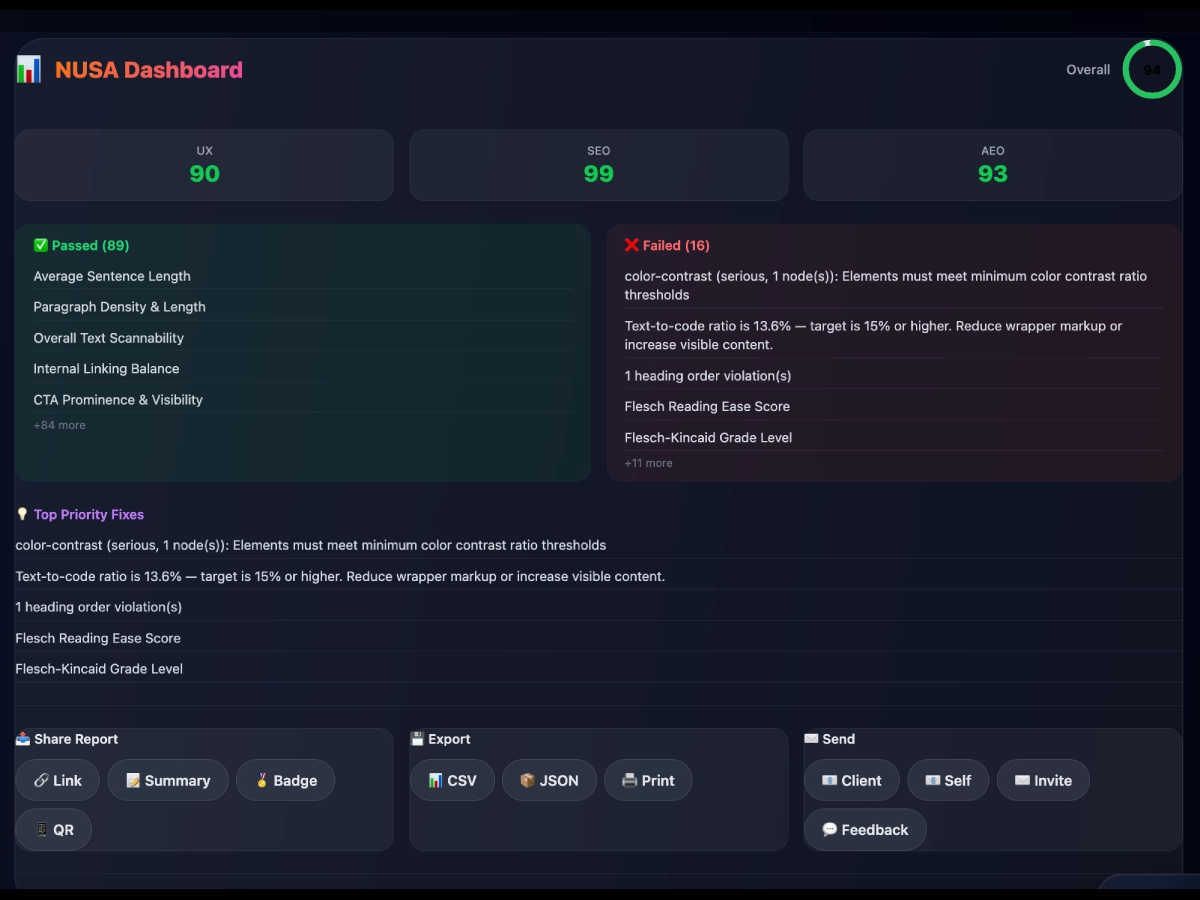This screenshot has width=1200, height=900.
Task: Click the Summary share button
Action: 168,781
